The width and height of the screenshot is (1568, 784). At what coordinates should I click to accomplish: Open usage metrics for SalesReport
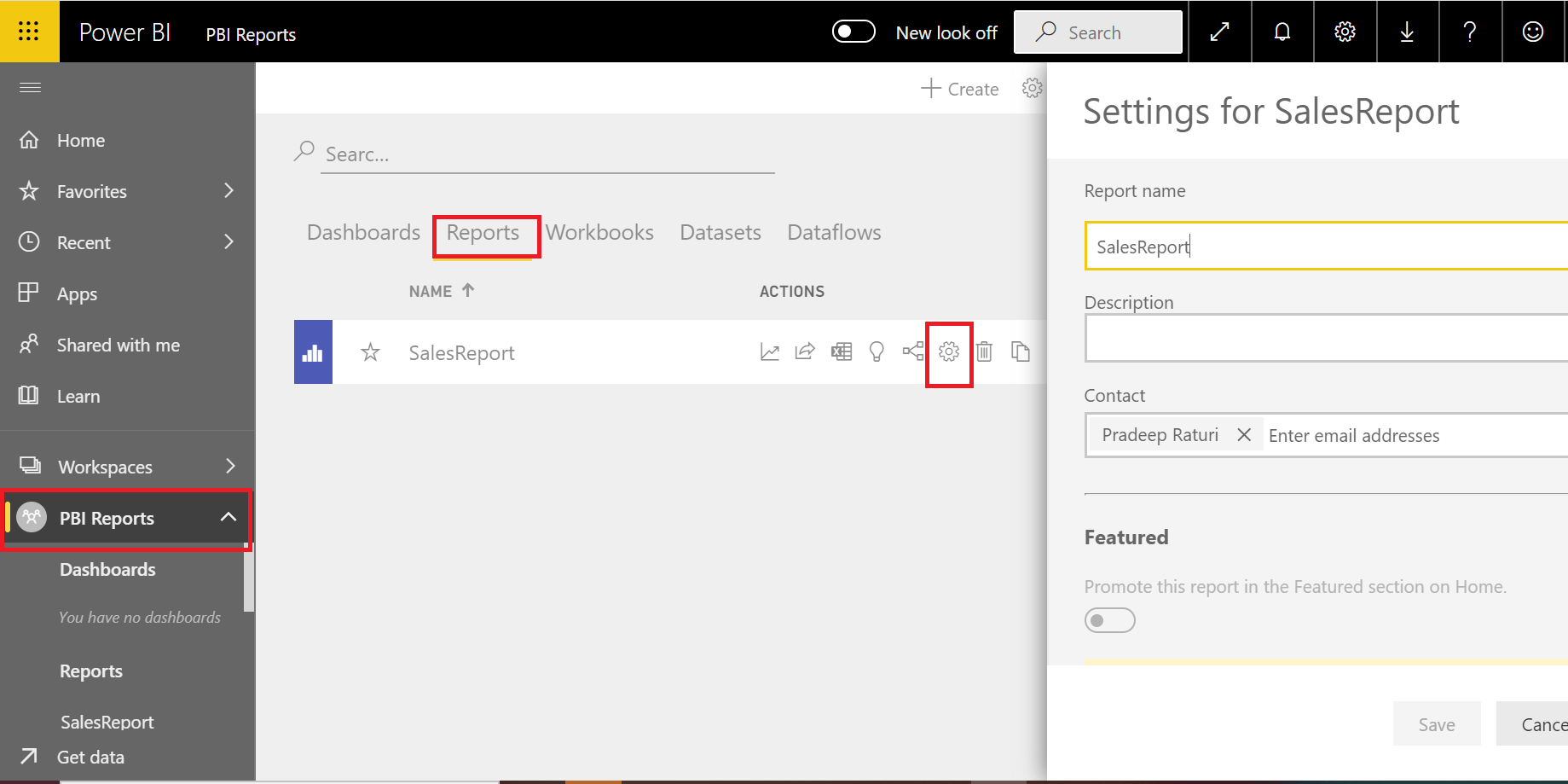click(770, 351)
